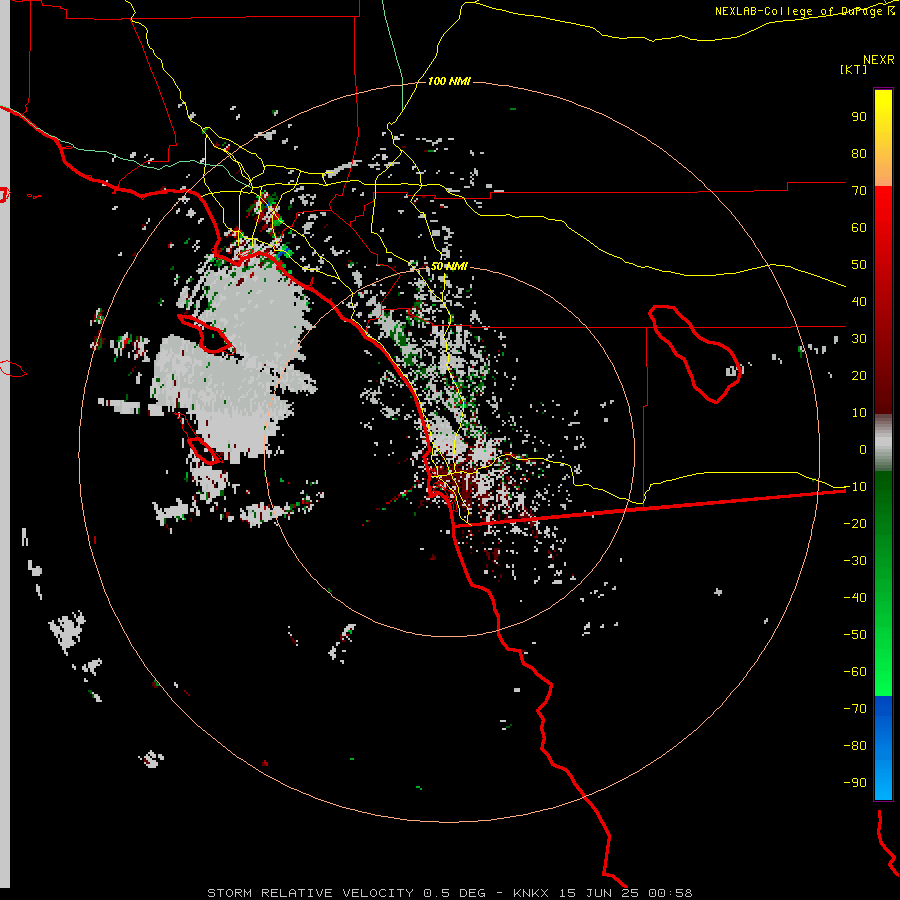900x900 pixels.
Task: Click the 70 value on velocity scale
Action: click(x=859, y=191)
